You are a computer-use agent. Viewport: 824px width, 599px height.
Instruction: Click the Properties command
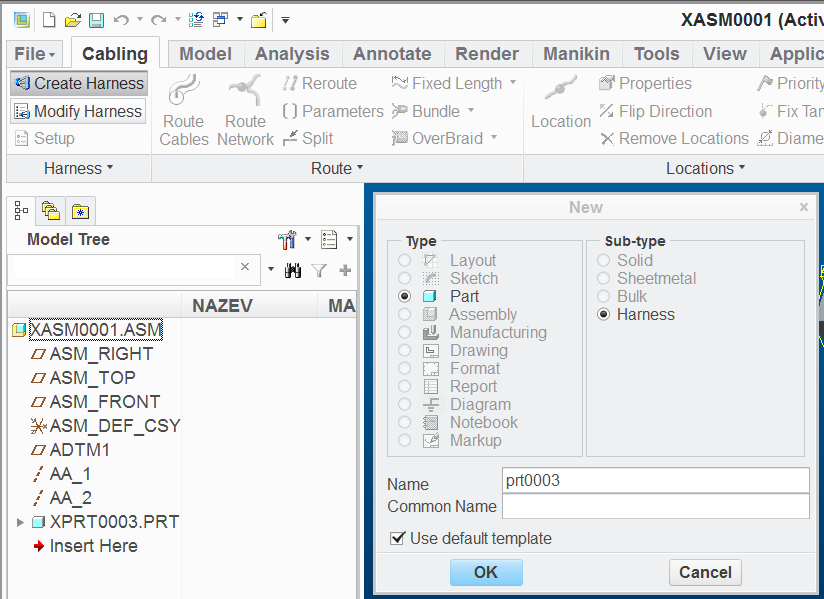click(645, 83)
